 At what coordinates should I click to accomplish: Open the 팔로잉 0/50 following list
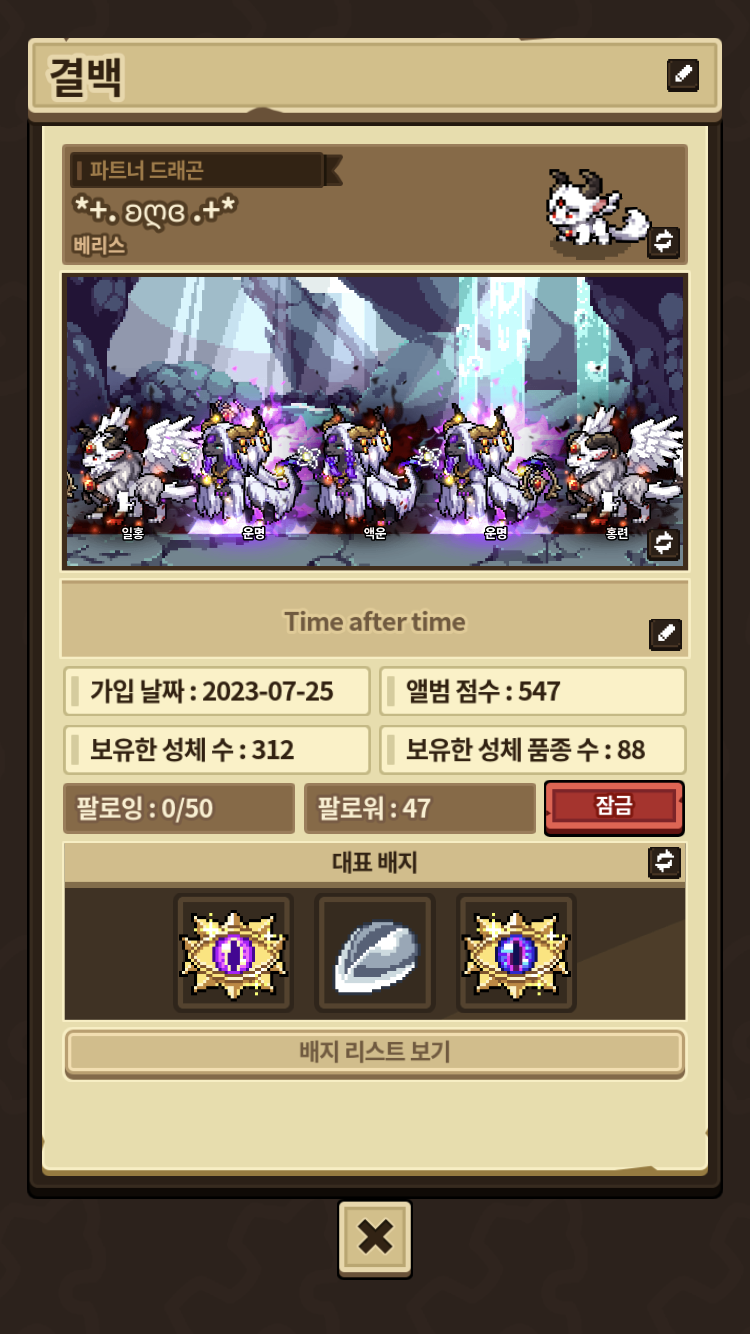tap(179, 808)
